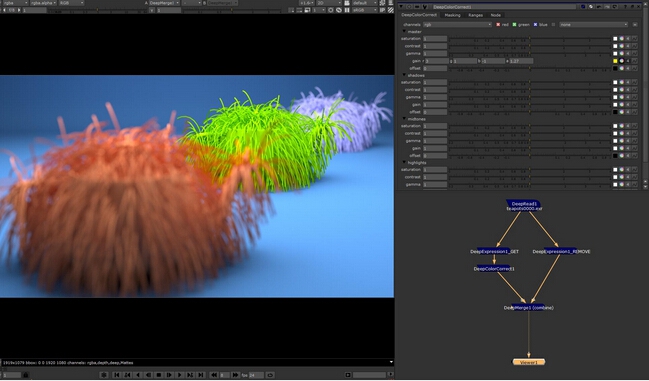Open help for the DeepColorCorrect1 properties
The width and height of the screenshot is (649, 381).
(626, 7)
